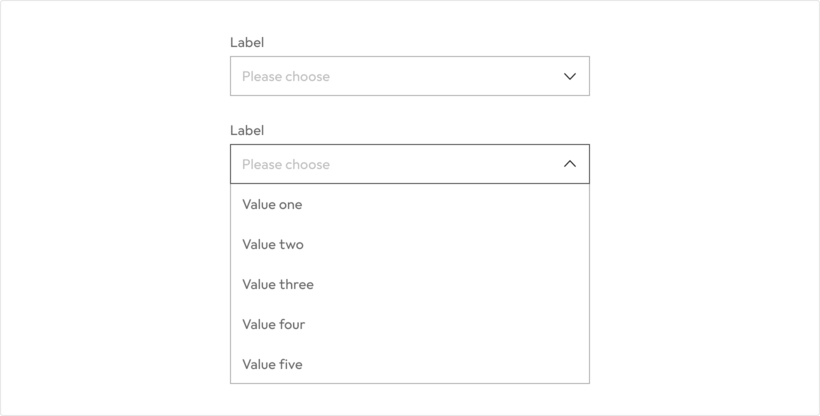This screenshot has height=416, width=820.
Task: Pick "Value three" in the dropdown list
Action: 278,284
